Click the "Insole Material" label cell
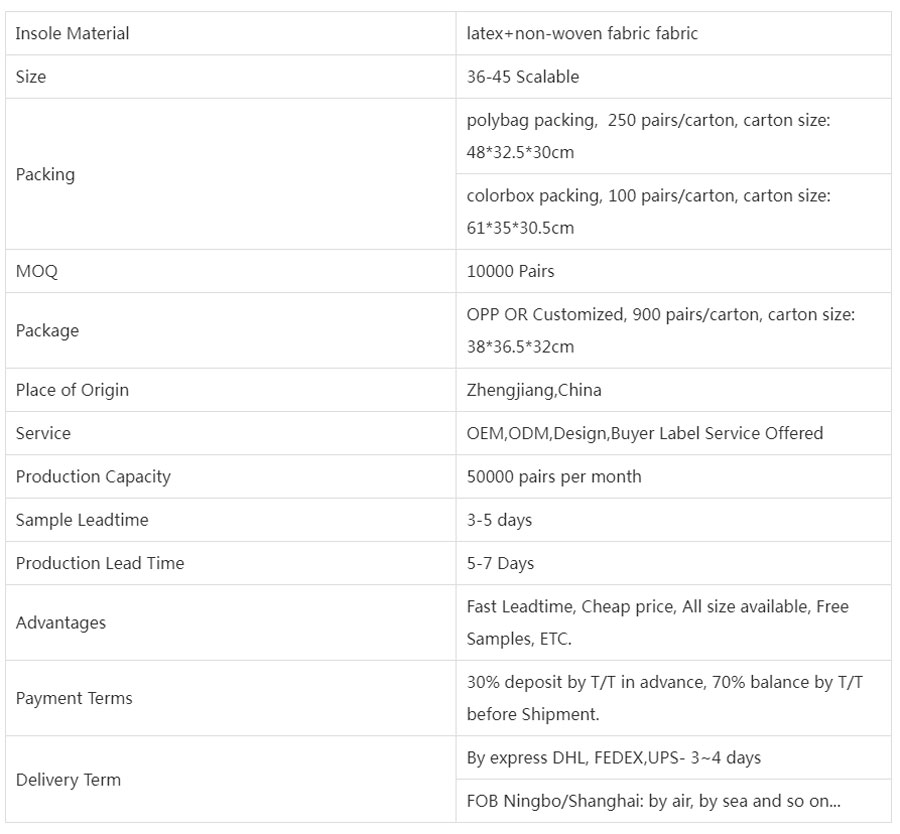Viewport: 900px width, 834px height. (x=73, y=34)
